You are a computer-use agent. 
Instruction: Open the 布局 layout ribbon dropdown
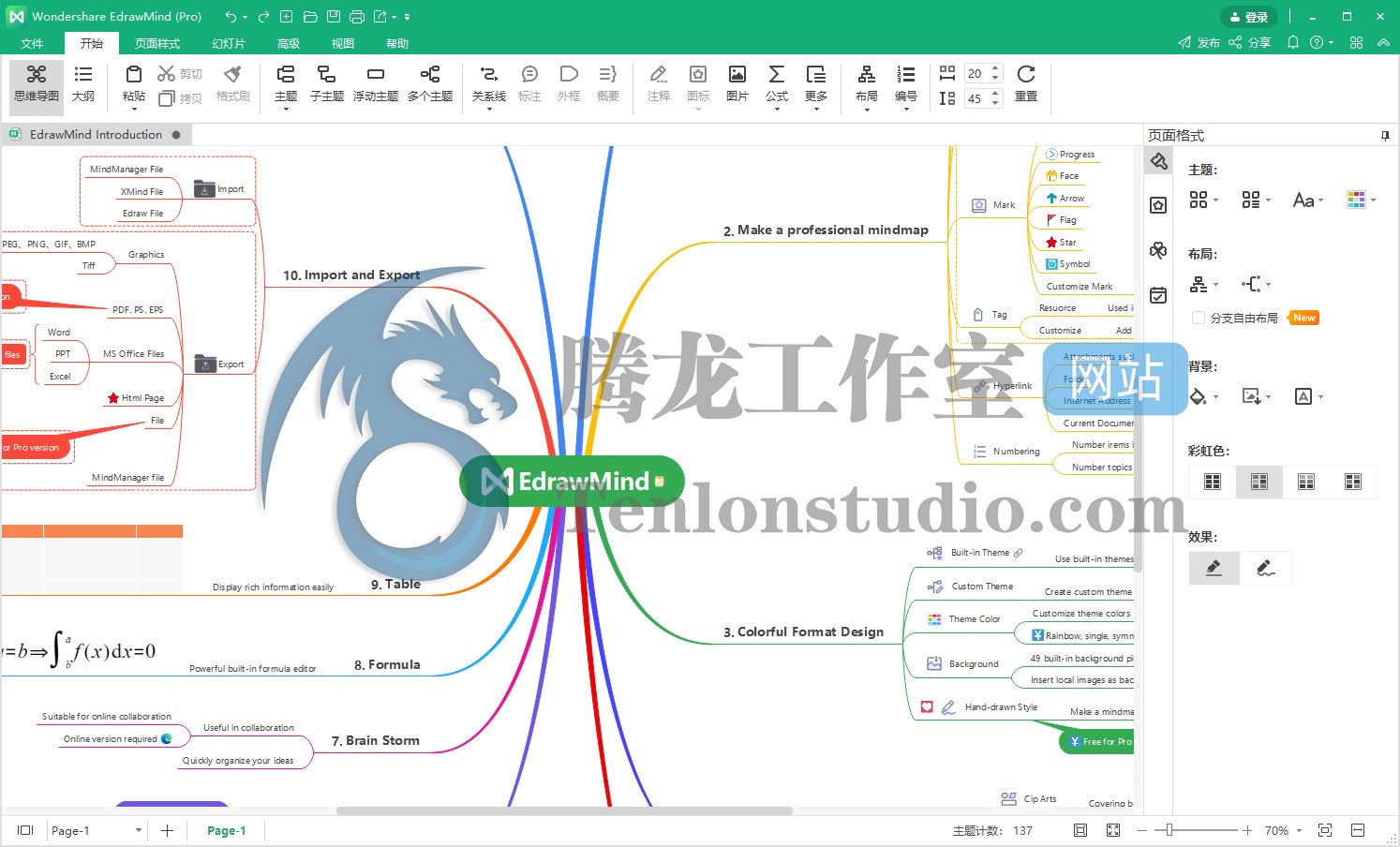pos(867,109)
